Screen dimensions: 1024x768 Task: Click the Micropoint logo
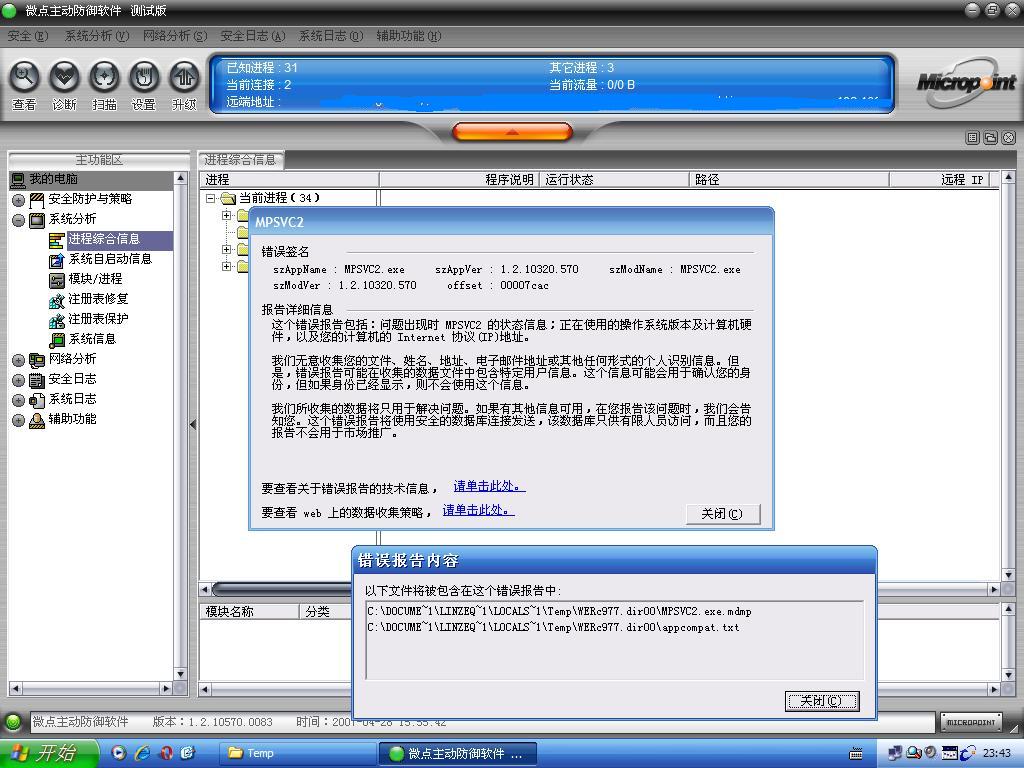pyautogui.click(x=966, y=83)
